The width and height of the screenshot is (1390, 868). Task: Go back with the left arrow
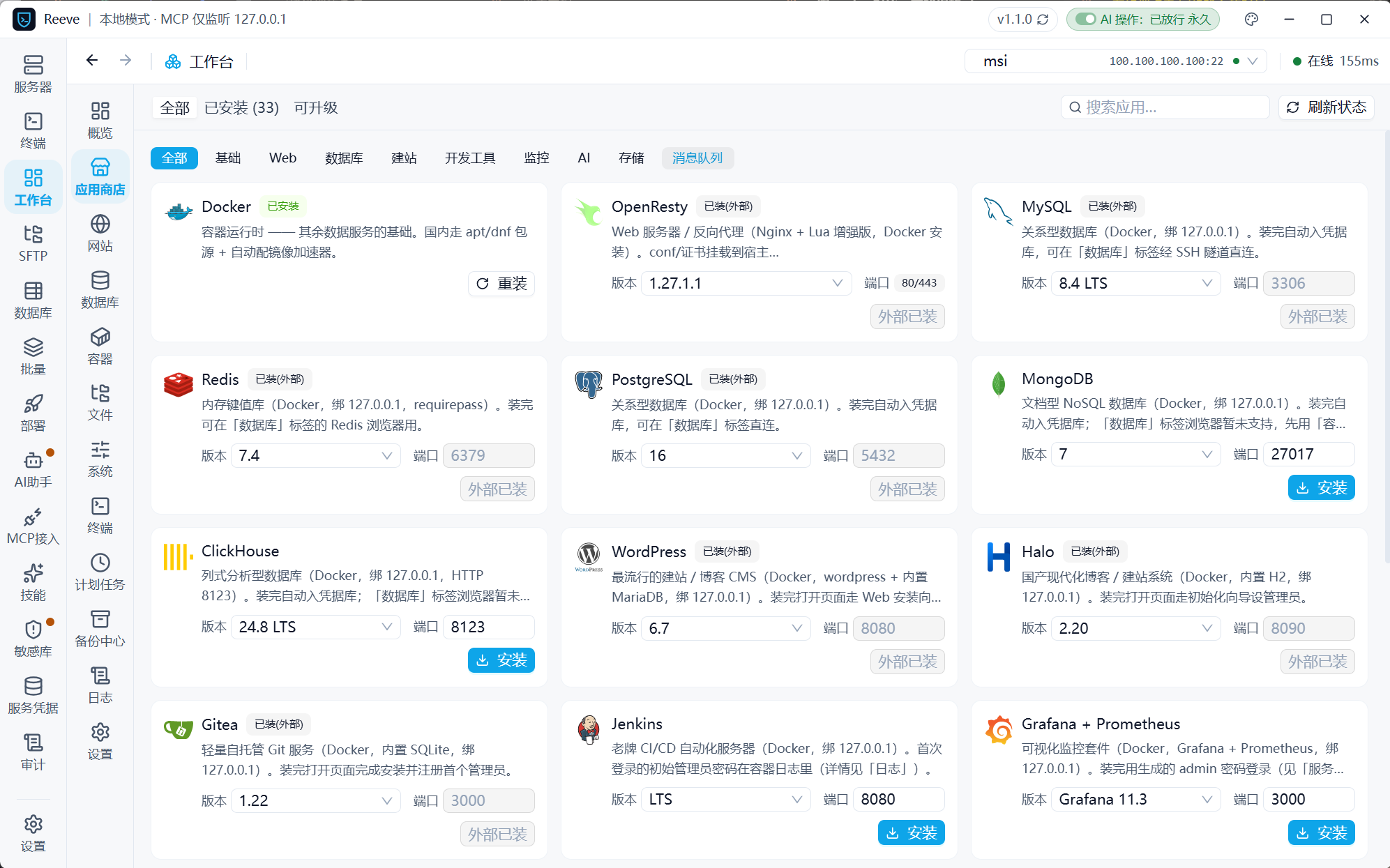92,61
